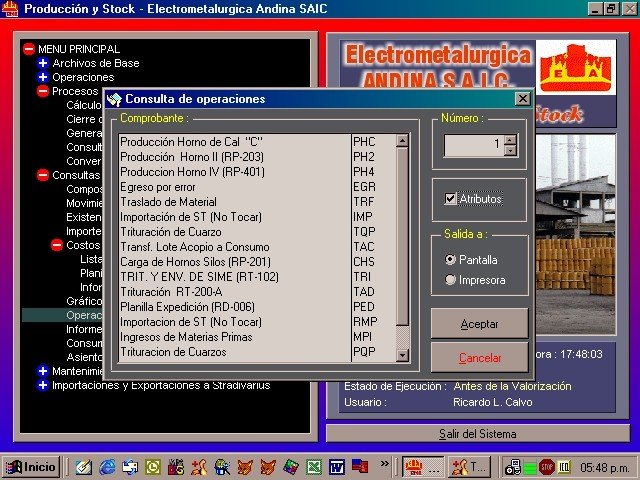Decrease Número with the down spinner
Viewport: 640px width, 480px height.
click(x=510, y=151)
